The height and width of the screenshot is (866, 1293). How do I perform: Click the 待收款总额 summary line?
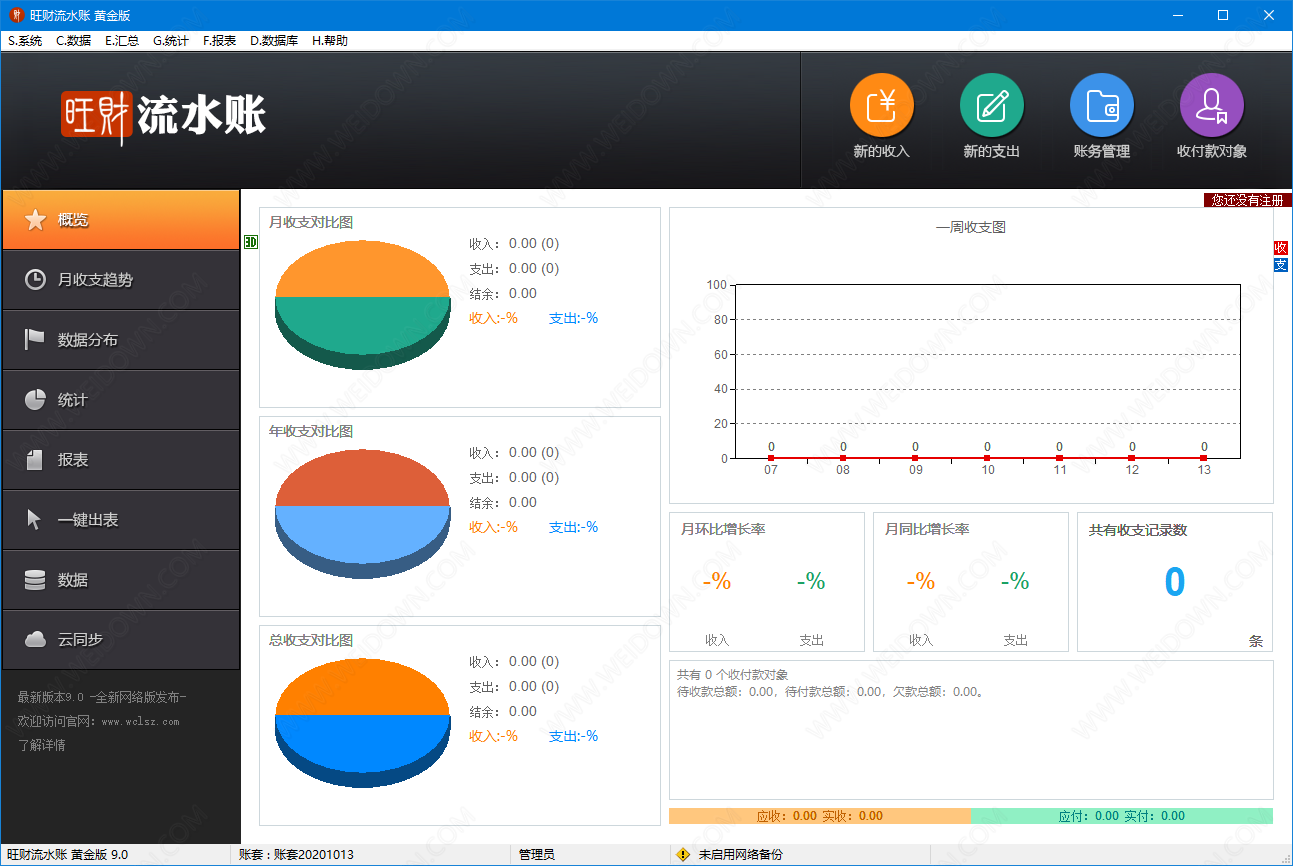[x=831, y=691]
